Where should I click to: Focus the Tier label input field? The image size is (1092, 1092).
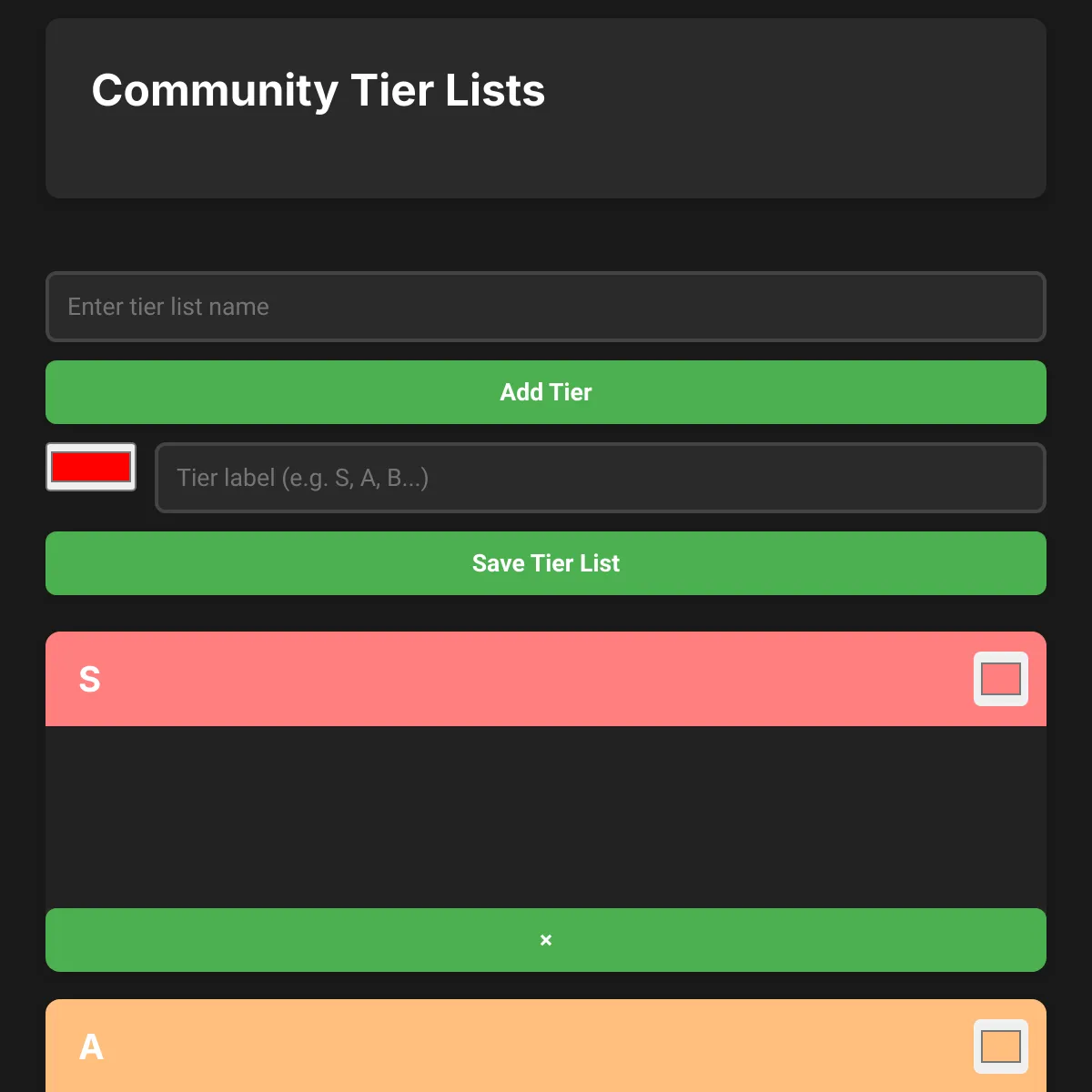(x=601, y=478)
